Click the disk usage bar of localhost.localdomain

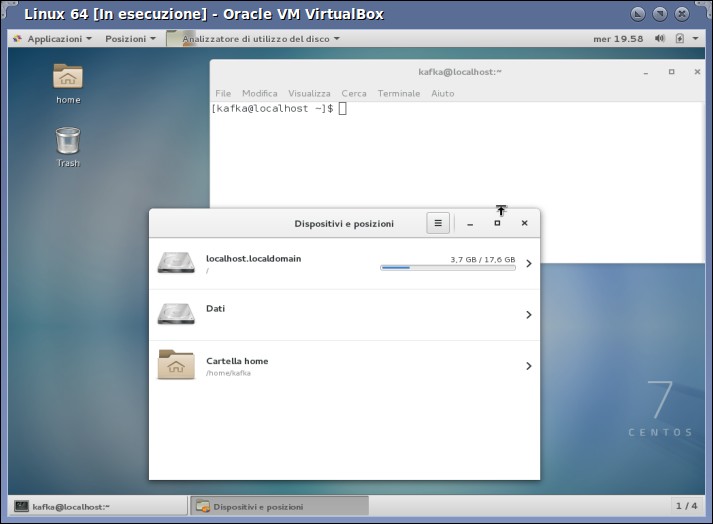tap(448, 268)
